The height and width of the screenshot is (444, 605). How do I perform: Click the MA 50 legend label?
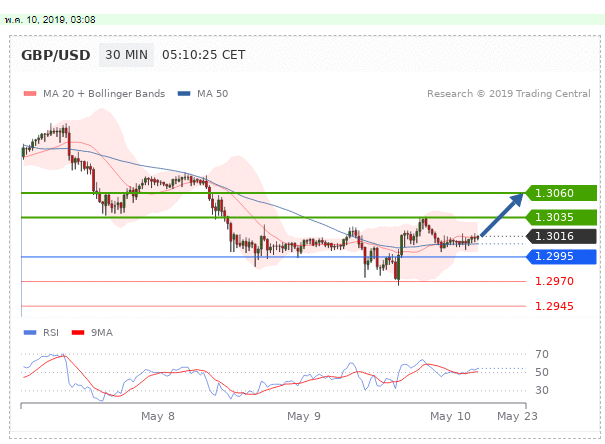(213, 93)
